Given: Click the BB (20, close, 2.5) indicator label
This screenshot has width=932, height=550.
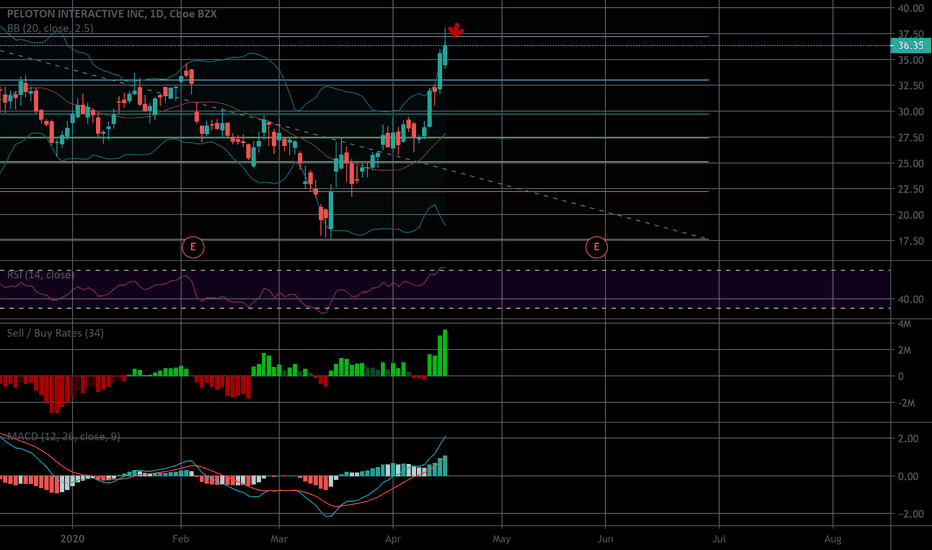Looking at the screenshot, I should click(50, 28).
